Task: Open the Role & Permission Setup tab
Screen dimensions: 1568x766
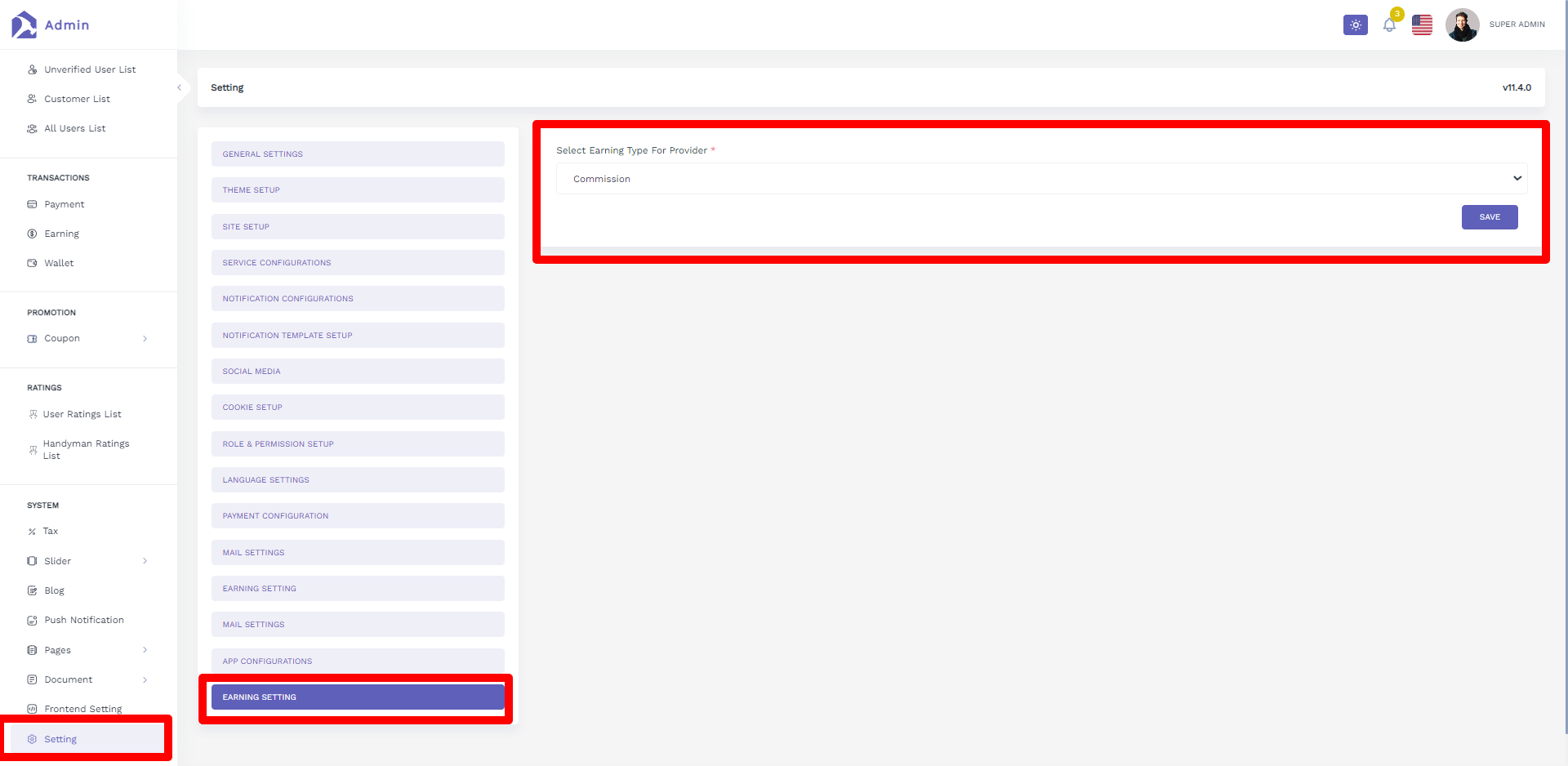Action: (x=358, y=443)
